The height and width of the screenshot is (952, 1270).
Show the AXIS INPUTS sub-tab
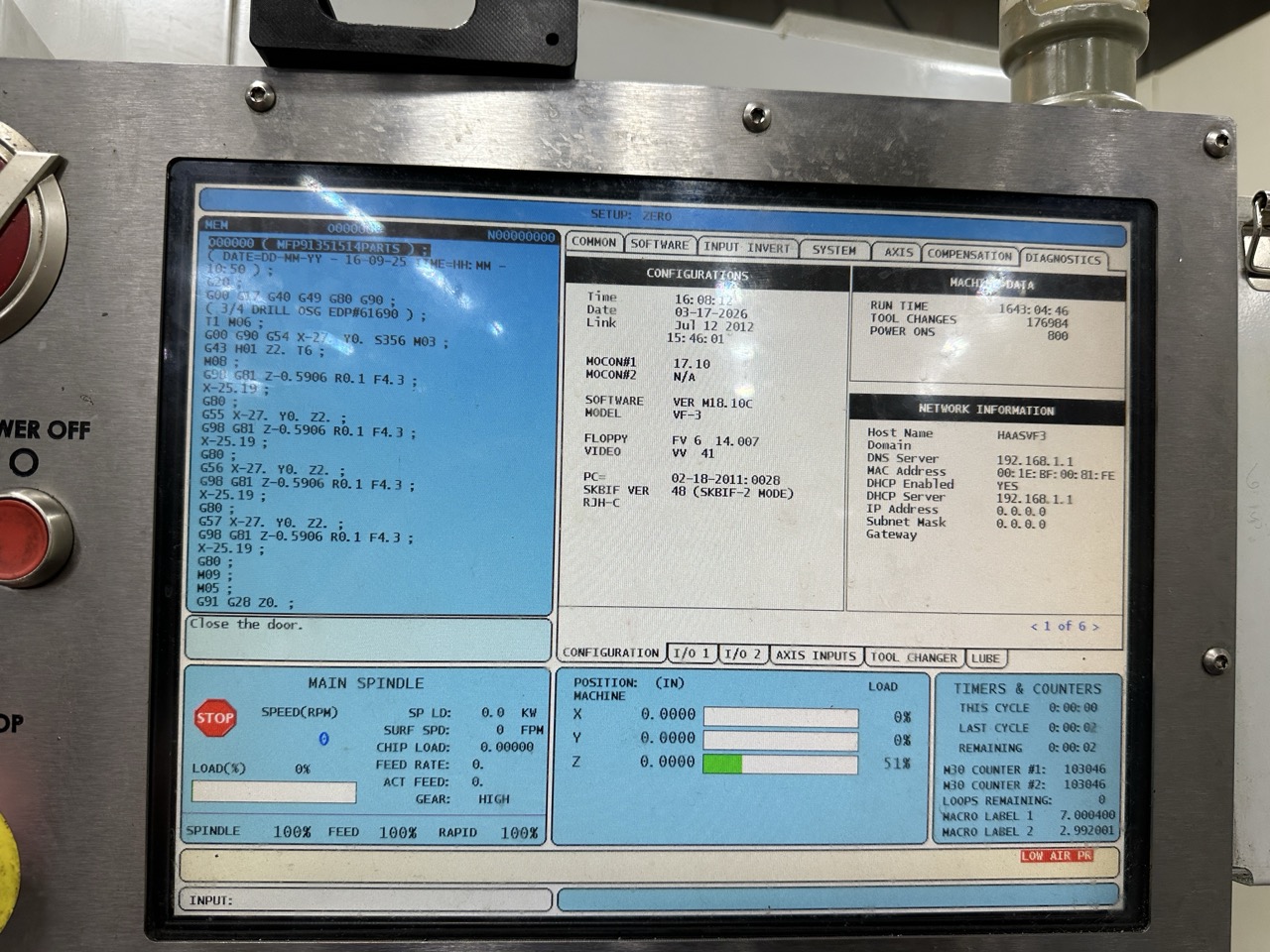(x=815, y=655)
